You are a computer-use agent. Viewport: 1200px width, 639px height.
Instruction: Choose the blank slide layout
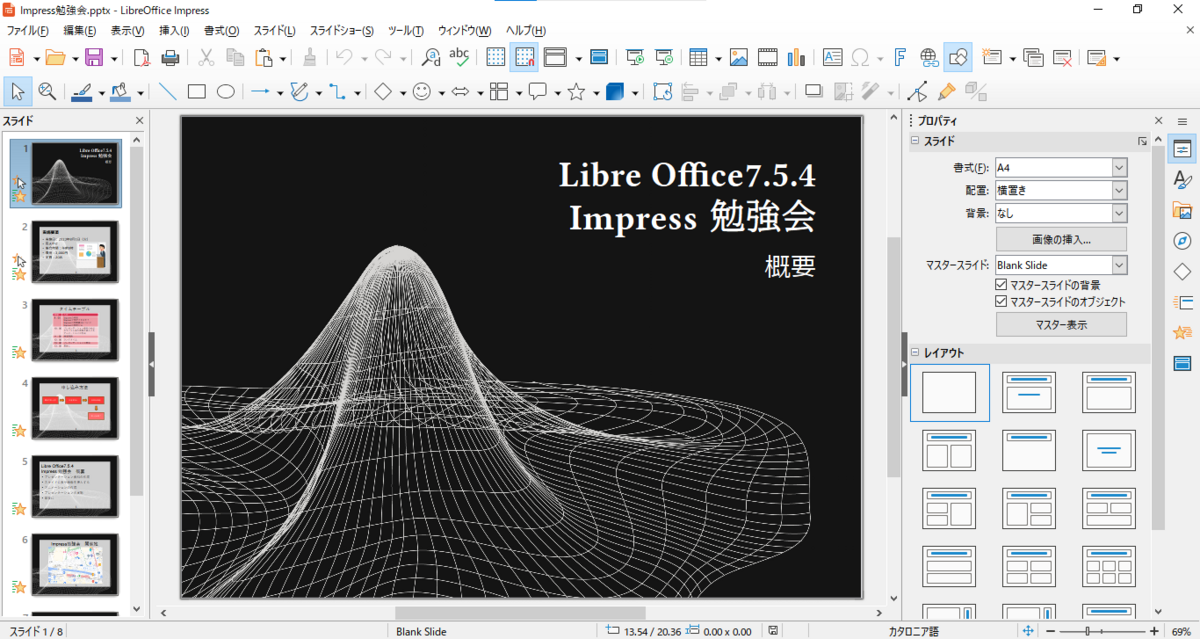pos(950,392)
